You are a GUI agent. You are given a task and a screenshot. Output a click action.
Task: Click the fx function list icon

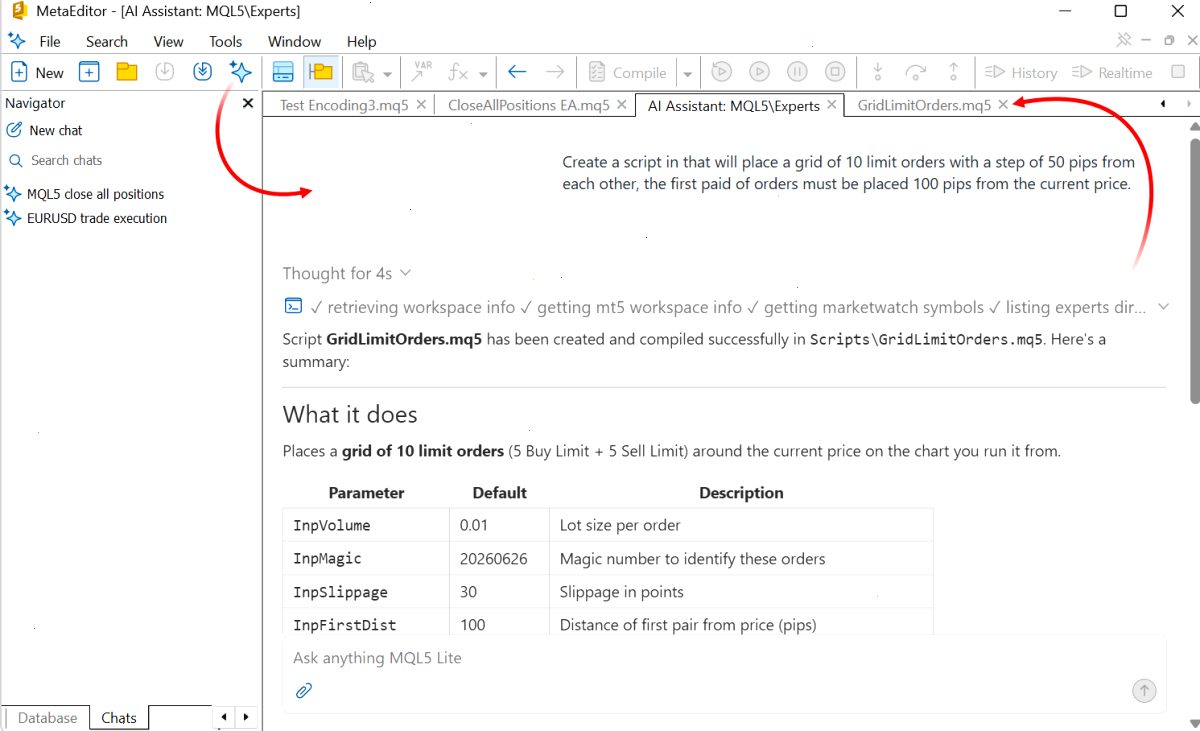click(x=458, y=72)
